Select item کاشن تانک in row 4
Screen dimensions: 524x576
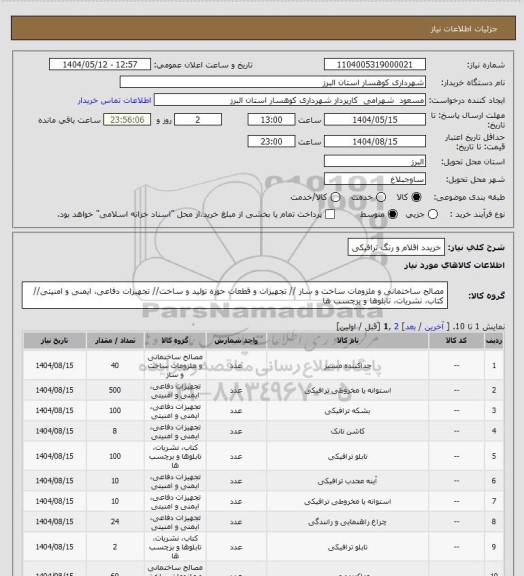347,431
